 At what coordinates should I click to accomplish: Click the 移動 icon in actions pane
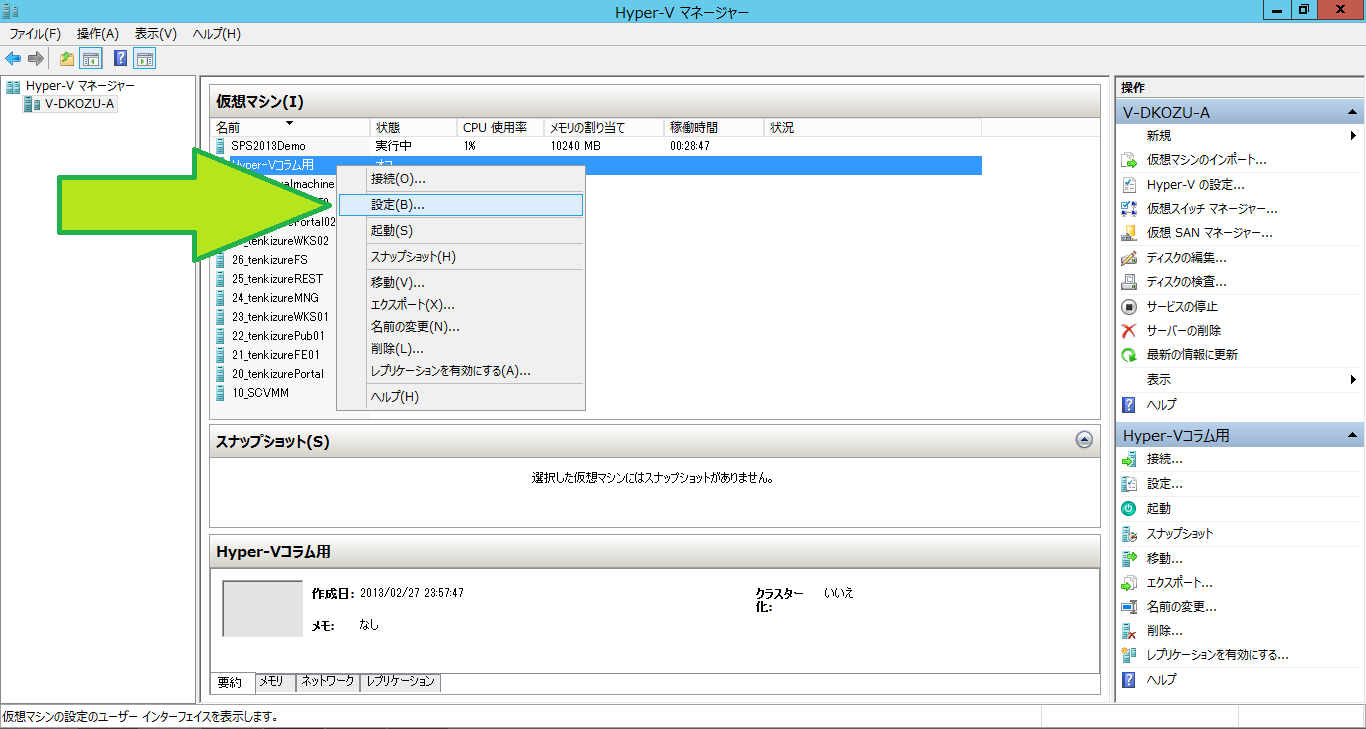[x=1129, y=558]
